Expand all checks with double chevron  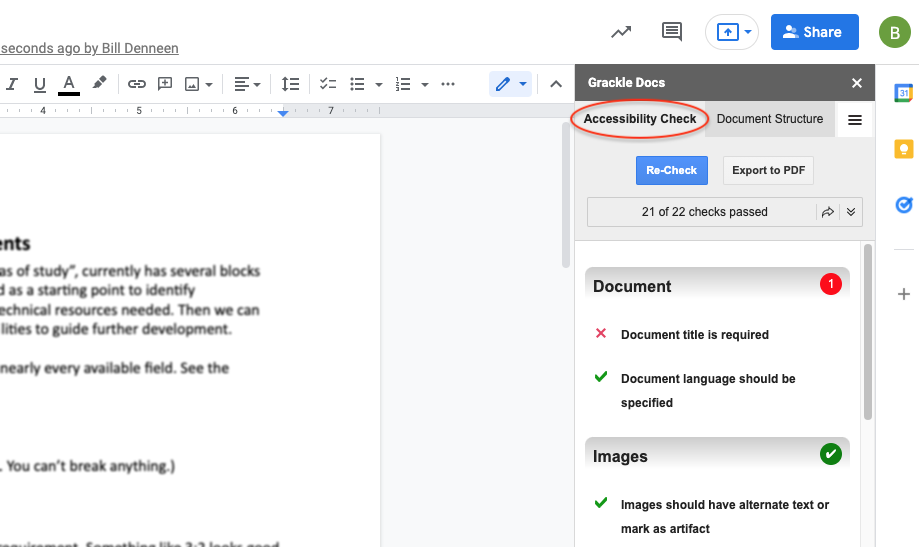point(851,212)
